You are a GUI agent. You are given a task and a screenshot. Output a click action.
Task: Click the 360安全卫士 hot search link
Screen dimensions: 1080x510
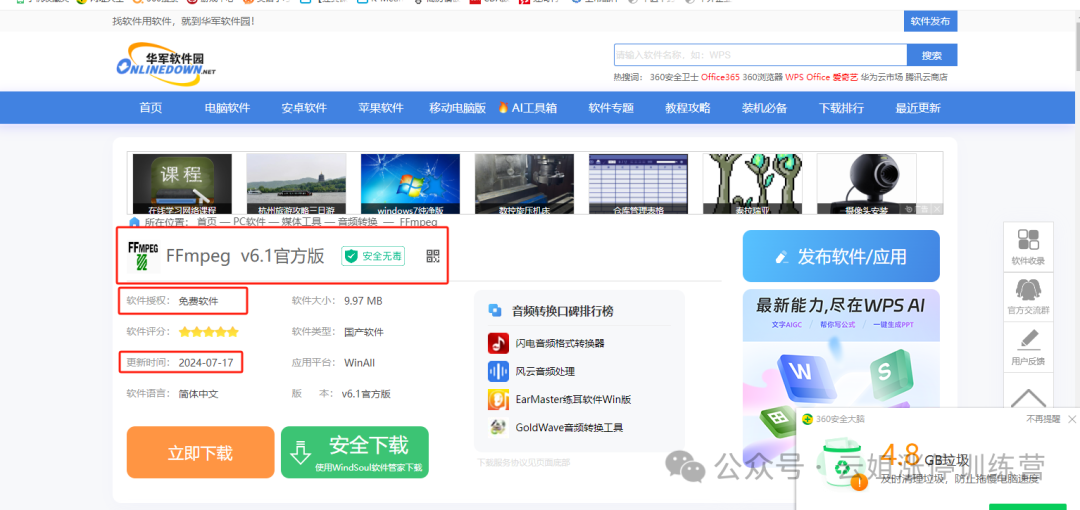(x=674, y=77)
